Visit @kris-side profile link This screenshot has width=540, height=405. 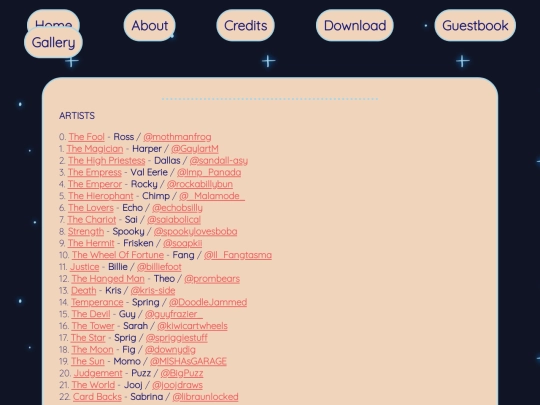(x=153, y=290)
